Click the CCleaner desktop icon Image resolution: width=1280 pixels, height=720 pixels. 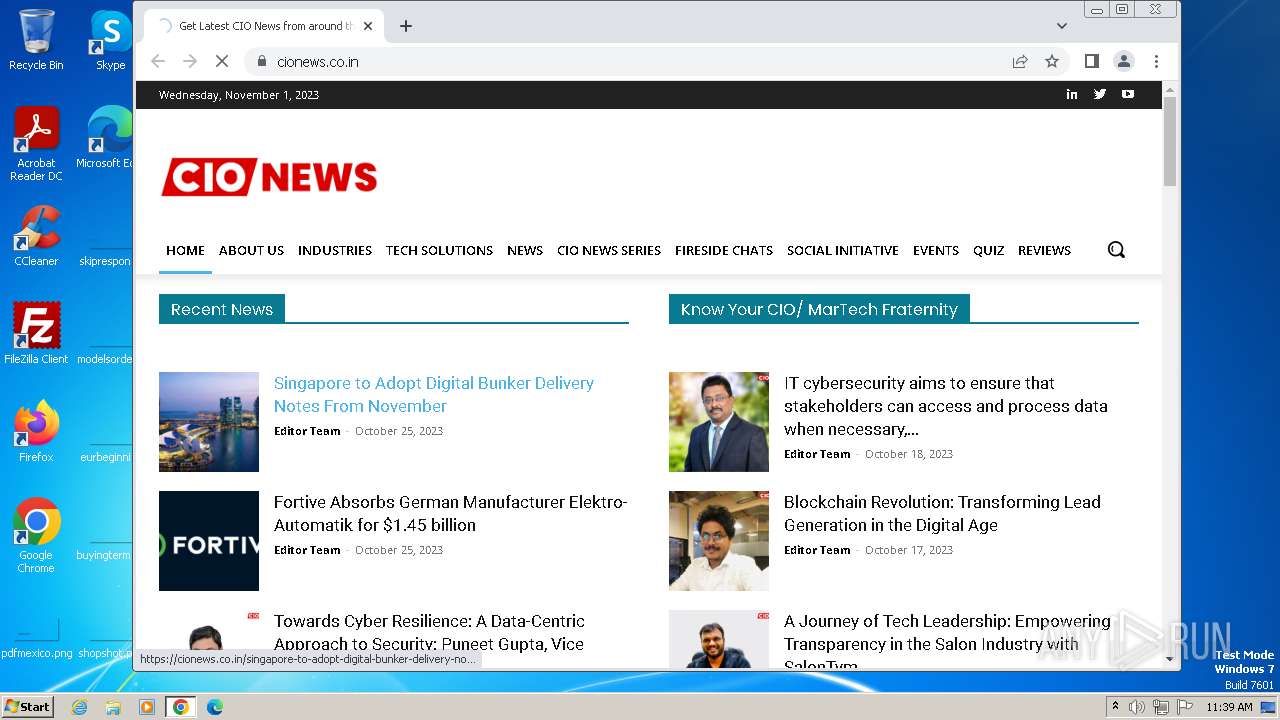click(x=36, y=236)
